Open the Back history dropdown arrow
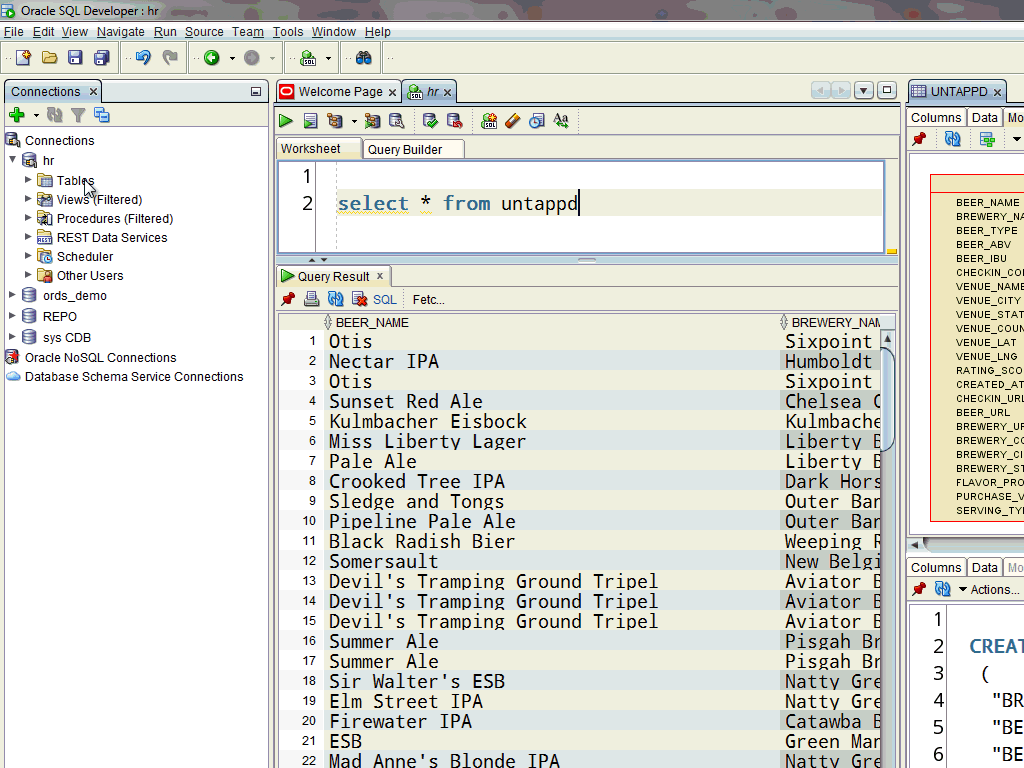Image resolution: width=1024 pixels, height=768 pixels. coord(232,59)
